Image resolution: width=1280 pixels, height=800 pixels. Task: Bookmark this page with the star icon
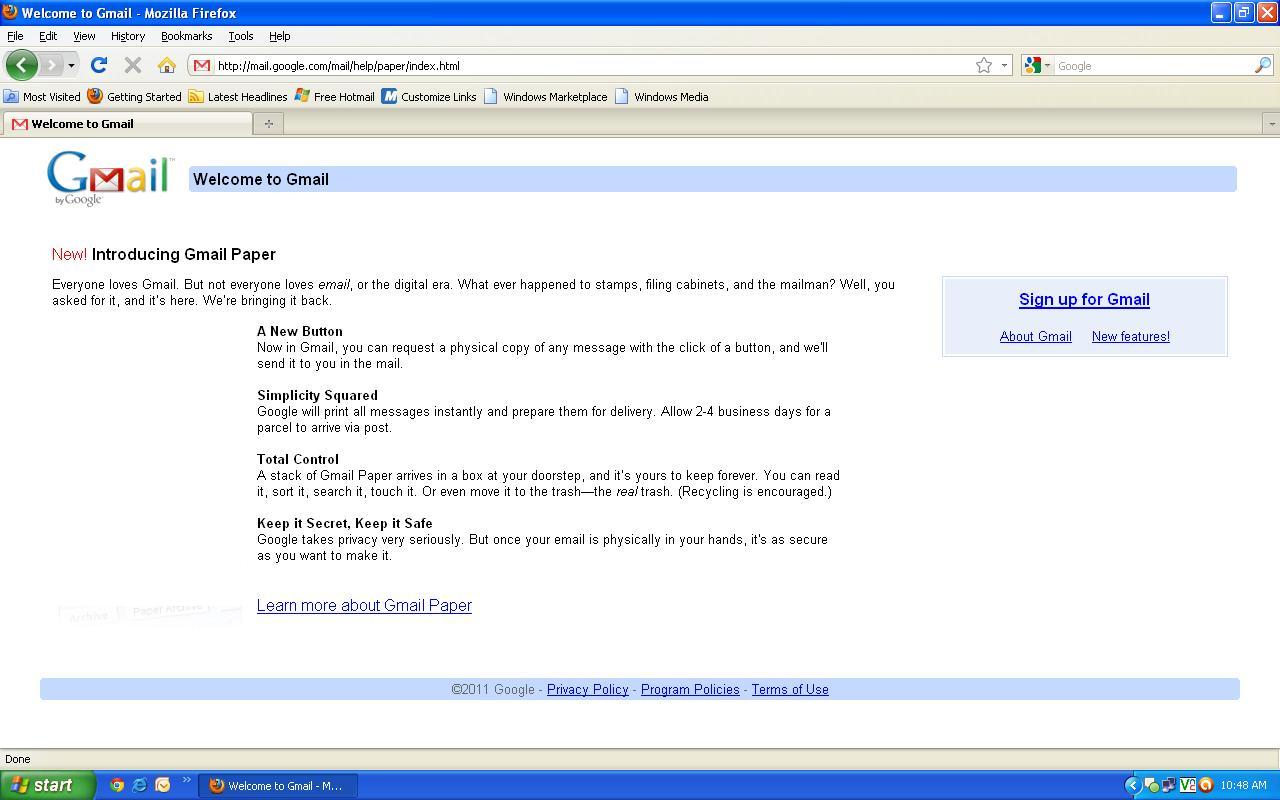[x=984, y=65]
